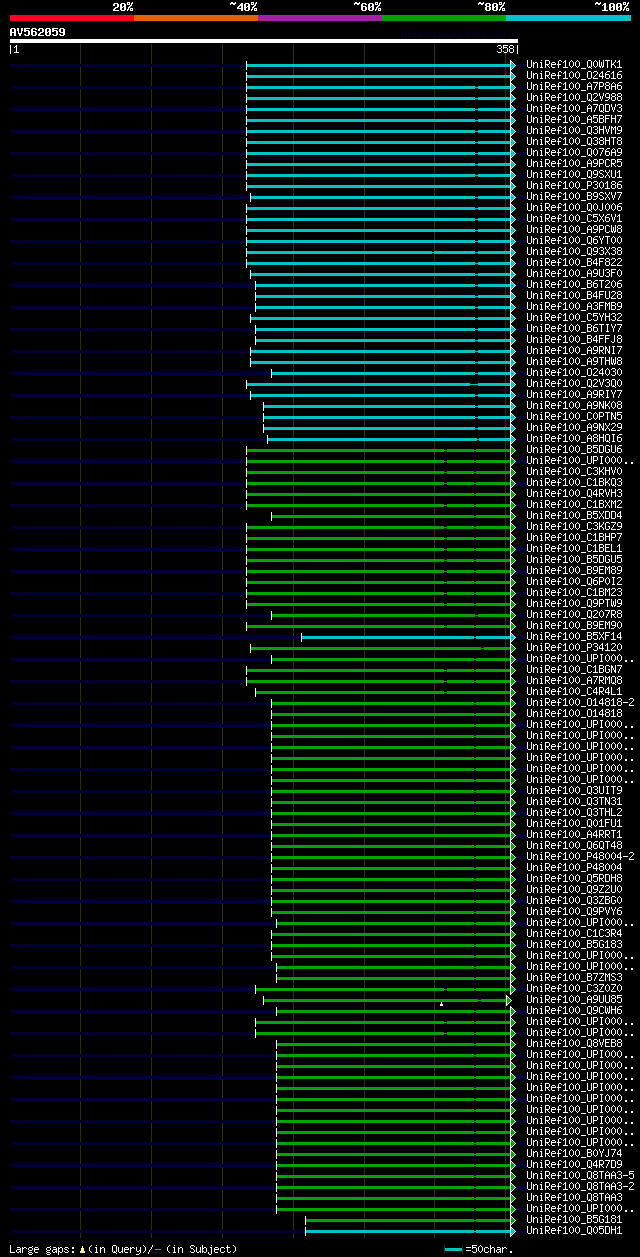Select UniRef100_P34120 label
Image resolution: width=640 pixels, height=1257 pixels.
click(574, 647)
